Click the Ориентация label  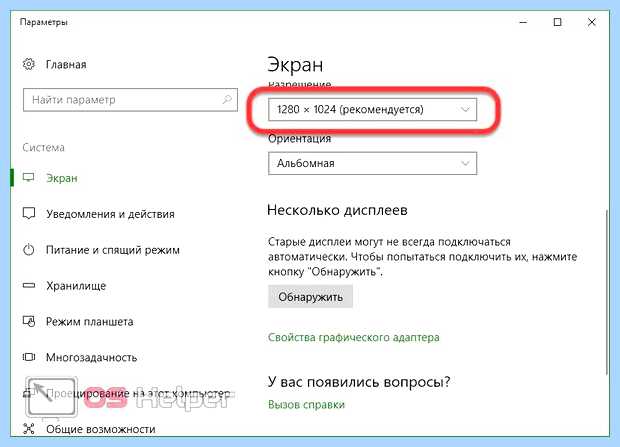click(x=300, y=139)
